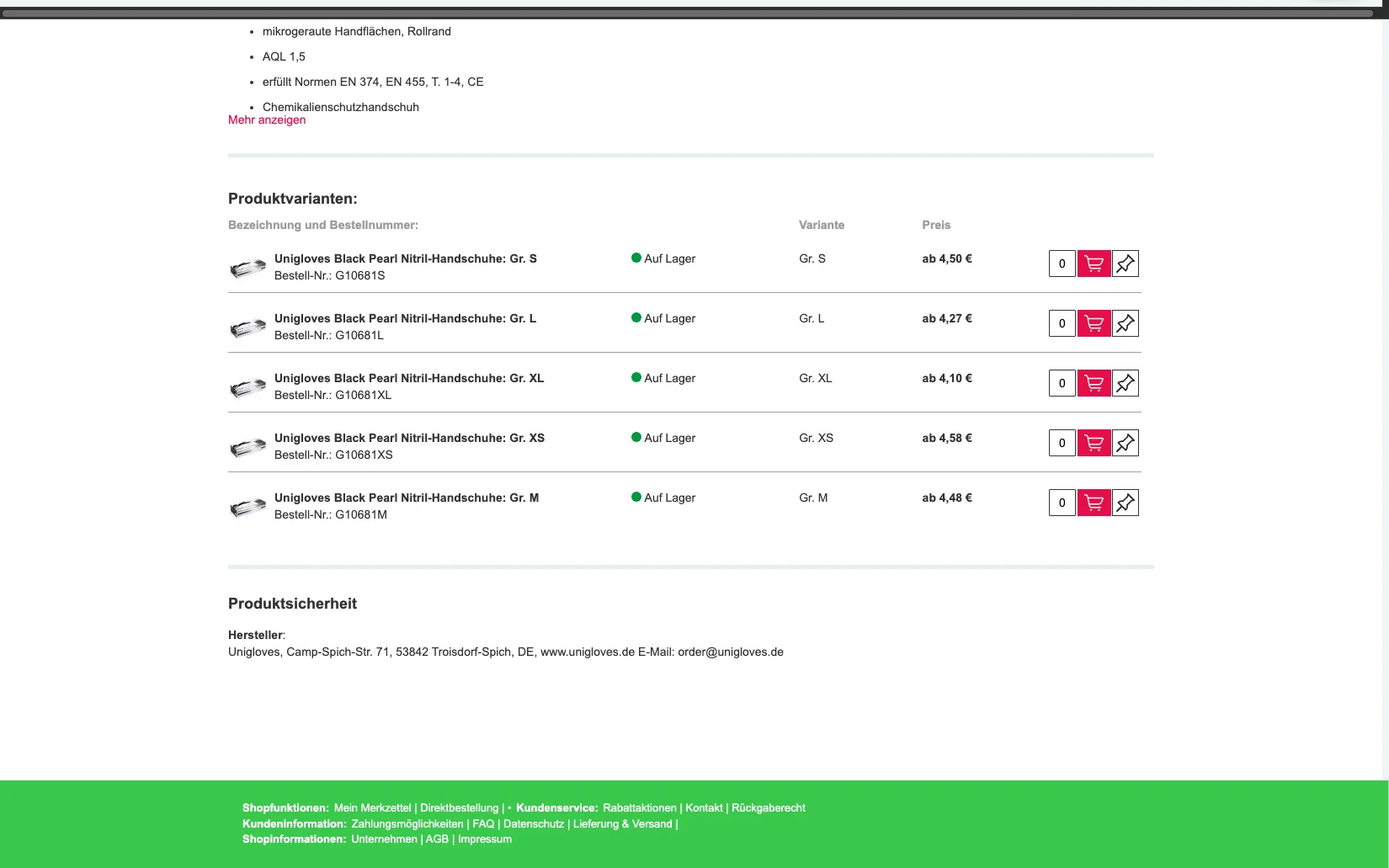The height and width of the screenshot is (868, 1389).
Task: Add Gr. XS gloves to cart
Action: (1094, 443)
